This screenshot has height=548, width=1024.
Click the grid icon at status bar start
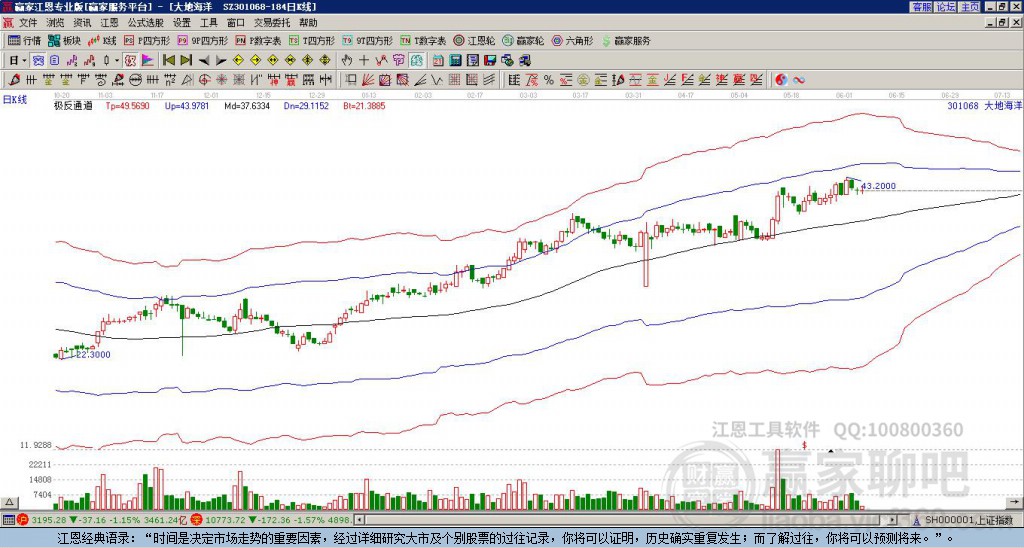click(x=8, y=520)
